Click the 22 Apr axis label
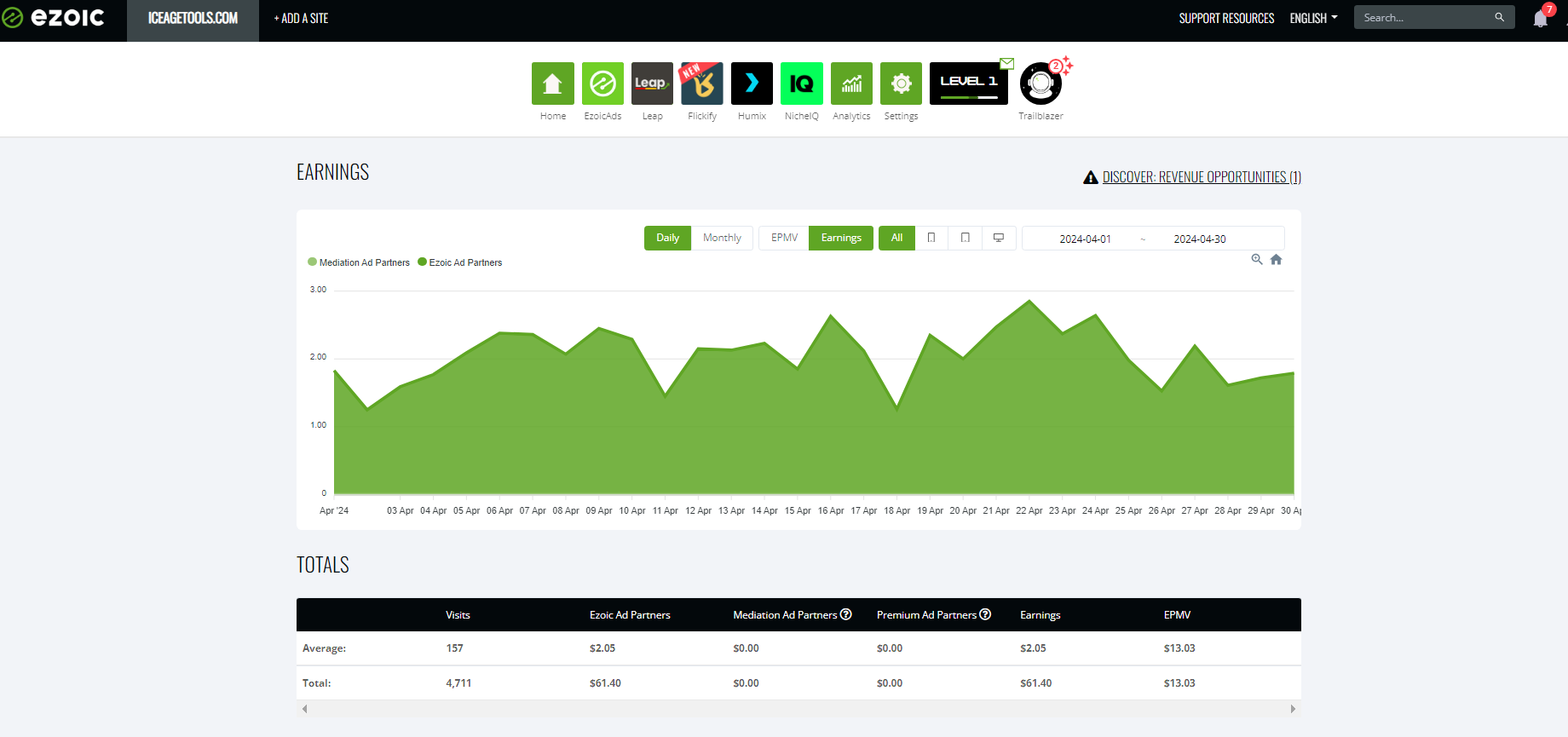This screenshot has width=1568, height=737. 1029,511
